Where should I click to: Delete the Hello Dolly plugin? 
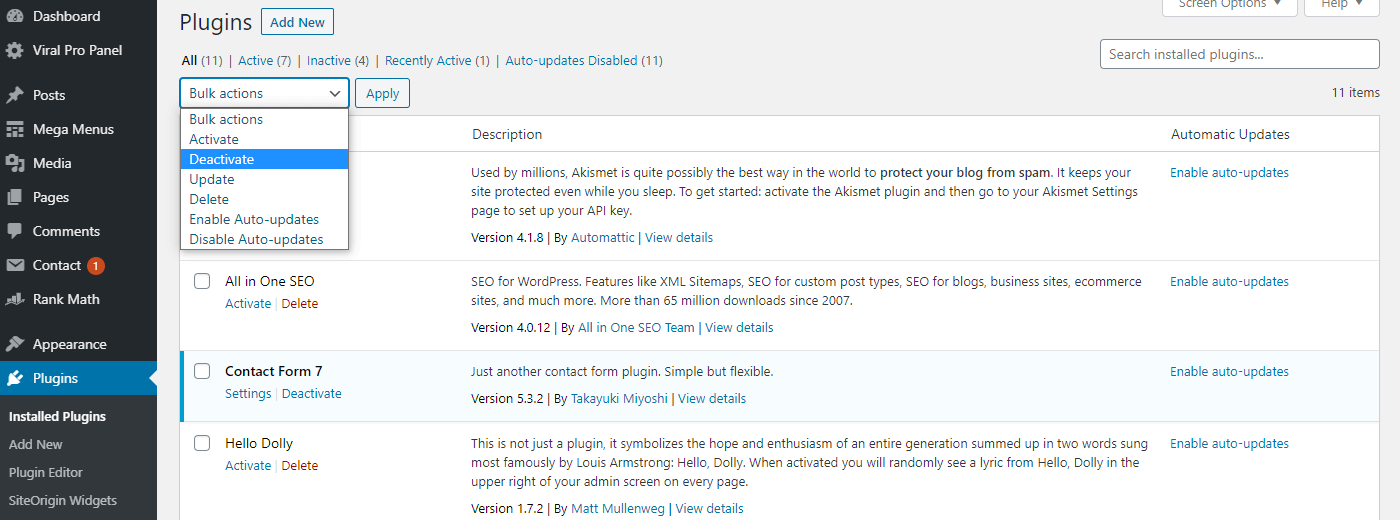(x=300, y=465)
